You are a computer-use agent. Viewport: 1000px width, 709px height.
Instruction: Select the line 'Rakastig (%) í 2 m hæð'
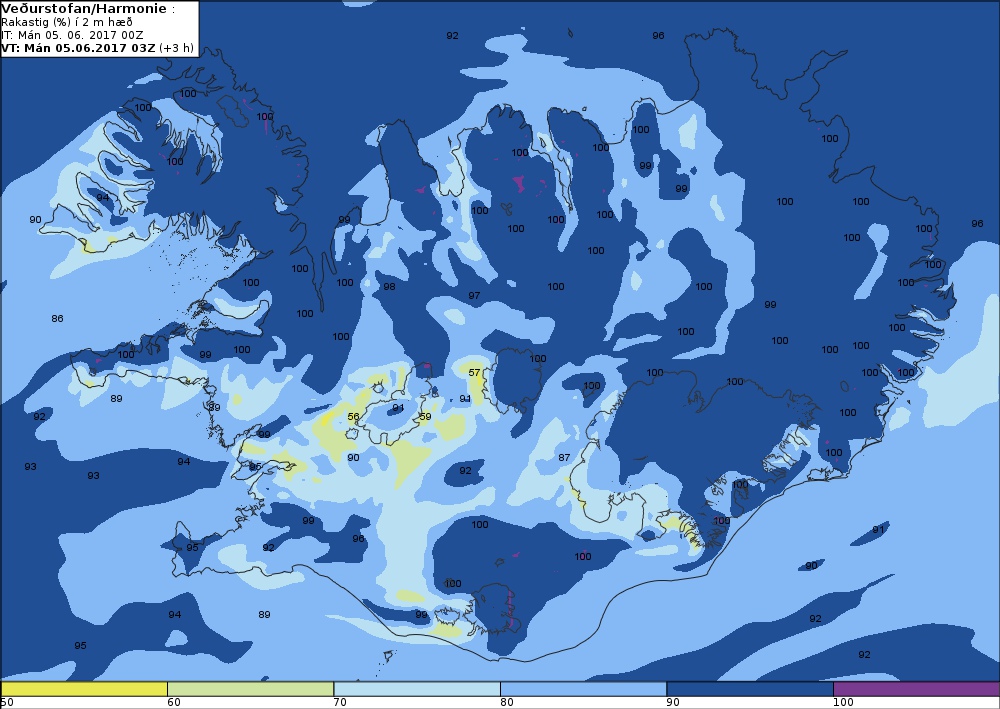pos(67,22)
